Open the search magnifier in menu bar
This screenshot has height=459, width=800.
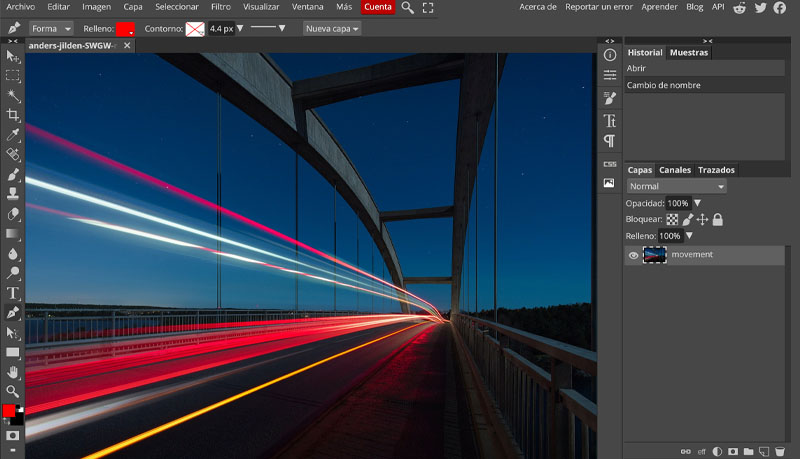407,7
